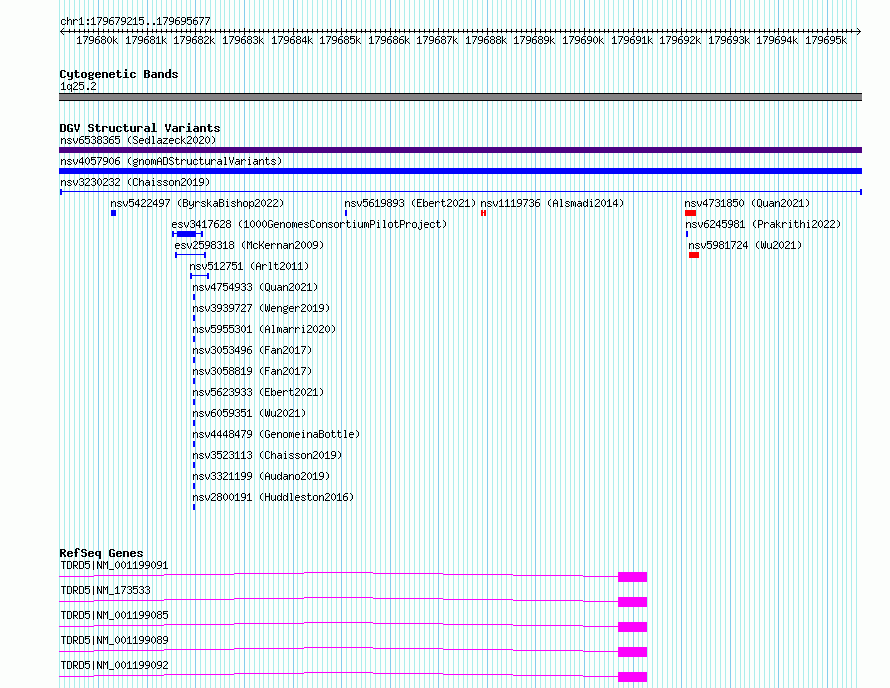Click esv2598318 (McKernan2009) label
This screenshot has height=688, width=890.
click(249, 245)
